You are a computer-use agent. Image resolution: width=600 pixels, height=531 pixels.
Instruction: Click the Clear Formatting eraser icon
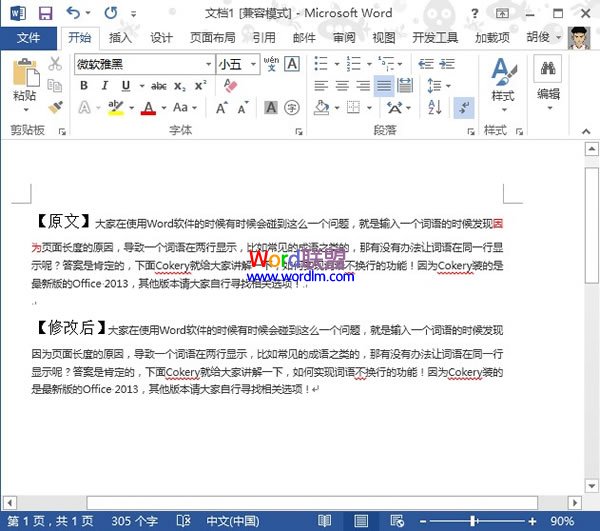(232, 86)
